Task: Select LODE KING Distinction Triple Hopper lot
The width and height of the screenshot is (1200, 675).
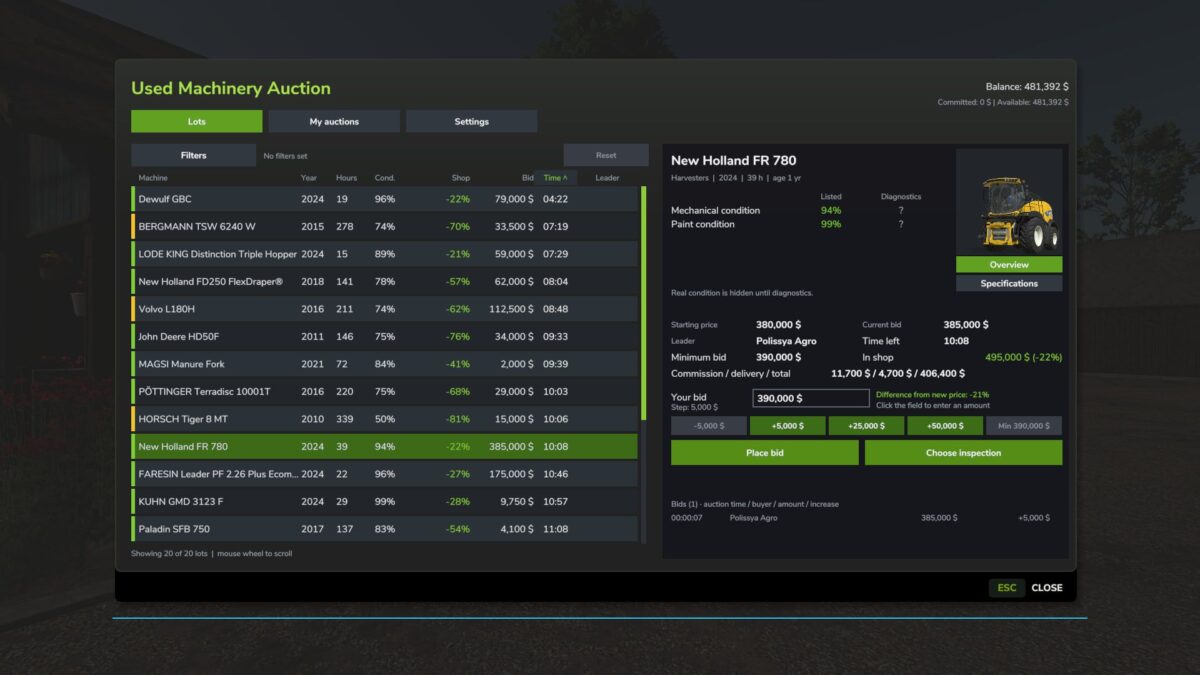Action: tap(384, 254)
